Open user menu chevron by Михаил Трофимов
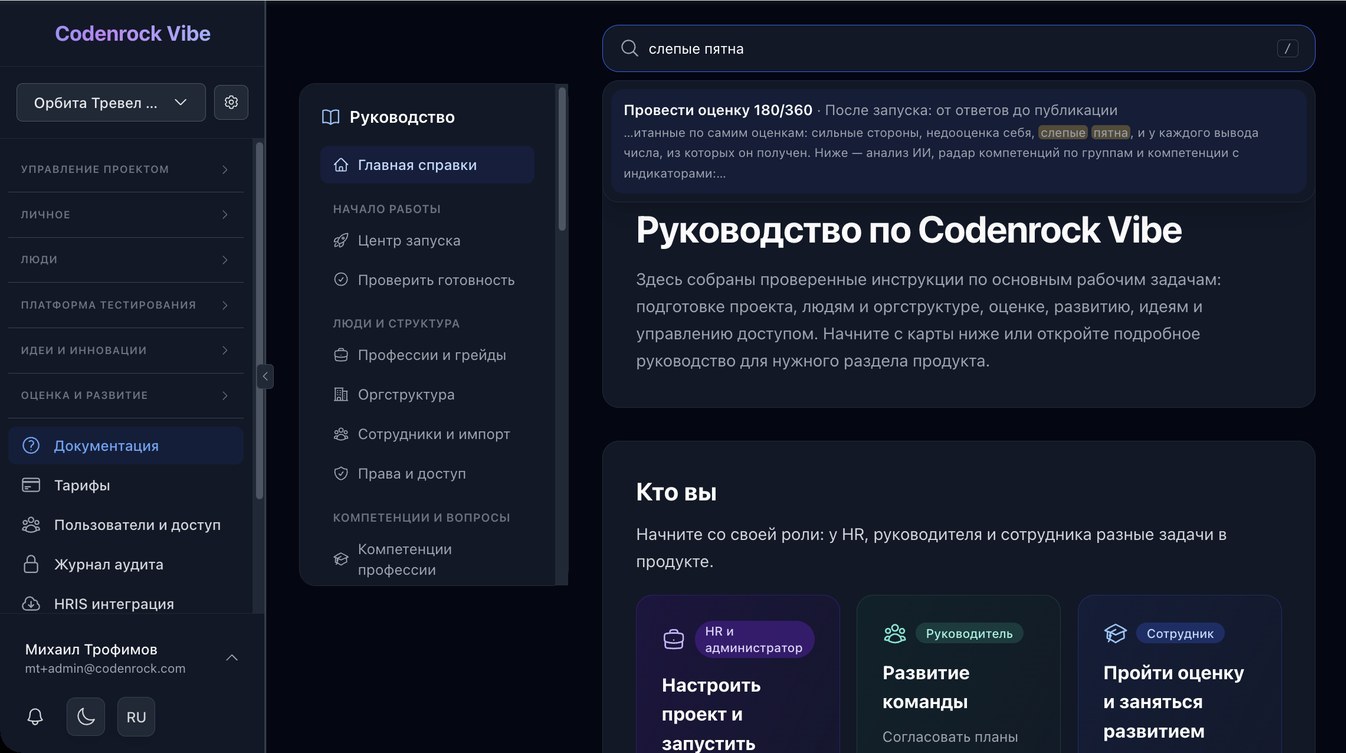Viewport: 1346px width, 753px height. (232, 658)
